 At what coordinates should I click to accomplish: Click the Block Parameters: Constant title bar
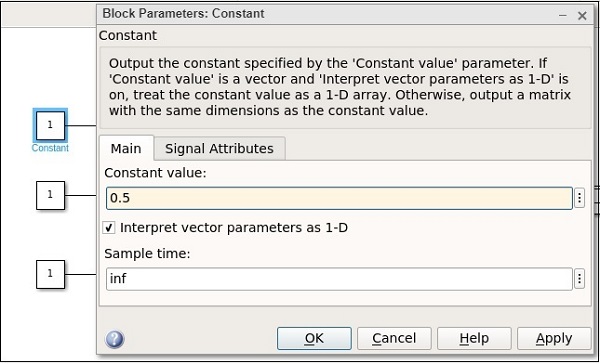coord(325,15)
